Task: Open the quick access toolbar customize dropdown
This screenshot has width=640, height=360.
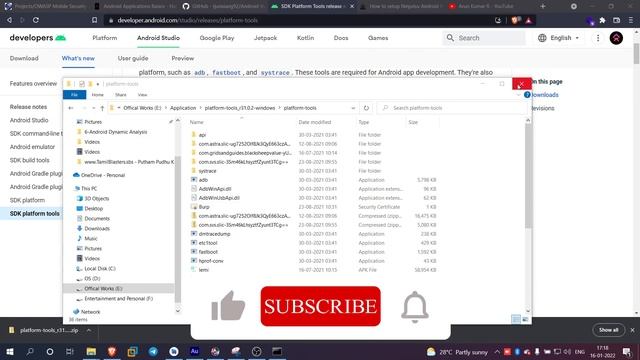Action: pos(98,84)
